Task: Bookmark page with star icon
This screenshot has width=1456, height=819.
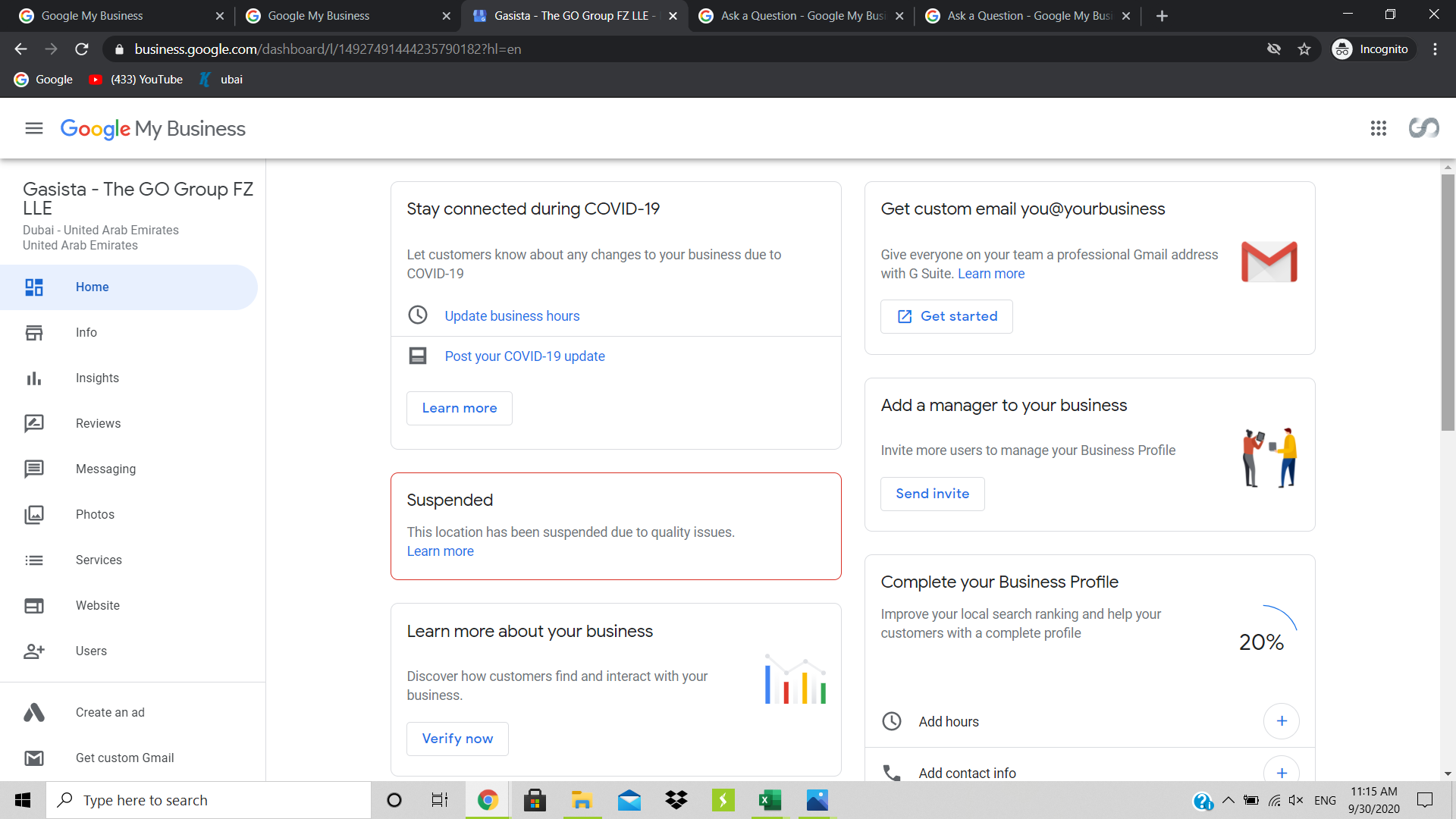Action: (1304, 49)
